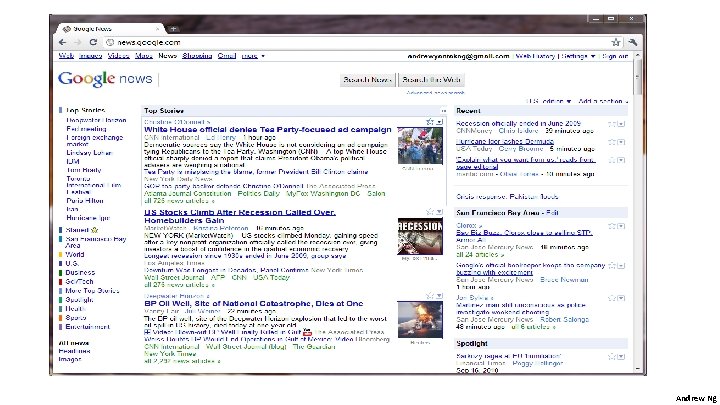Click the site icon in the address bar
The width and height of the screenshot is (720, 405).
pyautogui.click(x=110, y=42)
